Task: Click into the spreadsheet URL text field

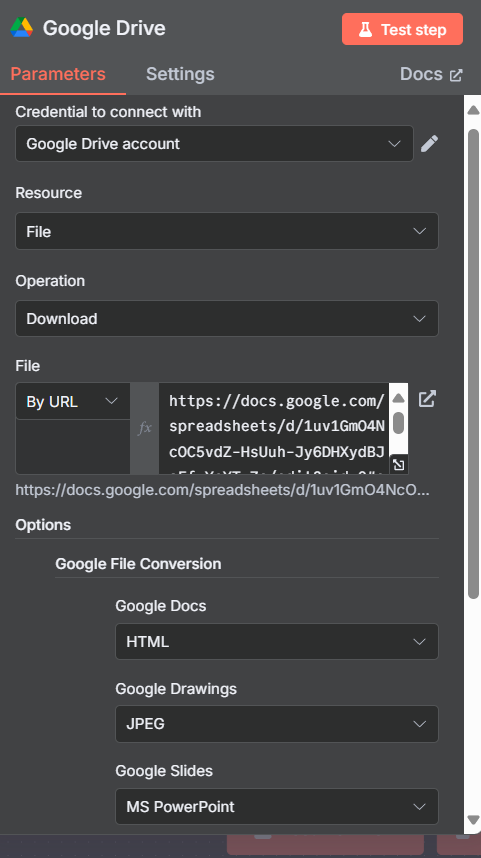Action: coord(274,428)
